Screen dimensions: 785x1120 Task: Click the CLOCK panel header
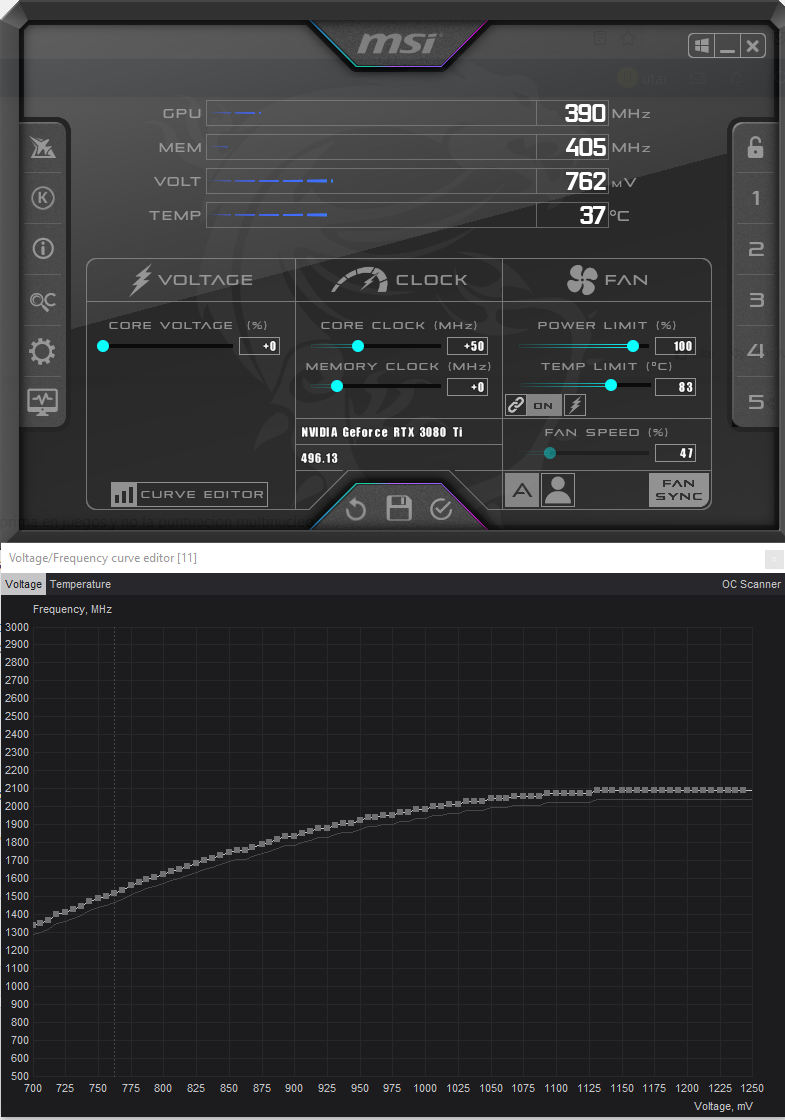(399, 280)
